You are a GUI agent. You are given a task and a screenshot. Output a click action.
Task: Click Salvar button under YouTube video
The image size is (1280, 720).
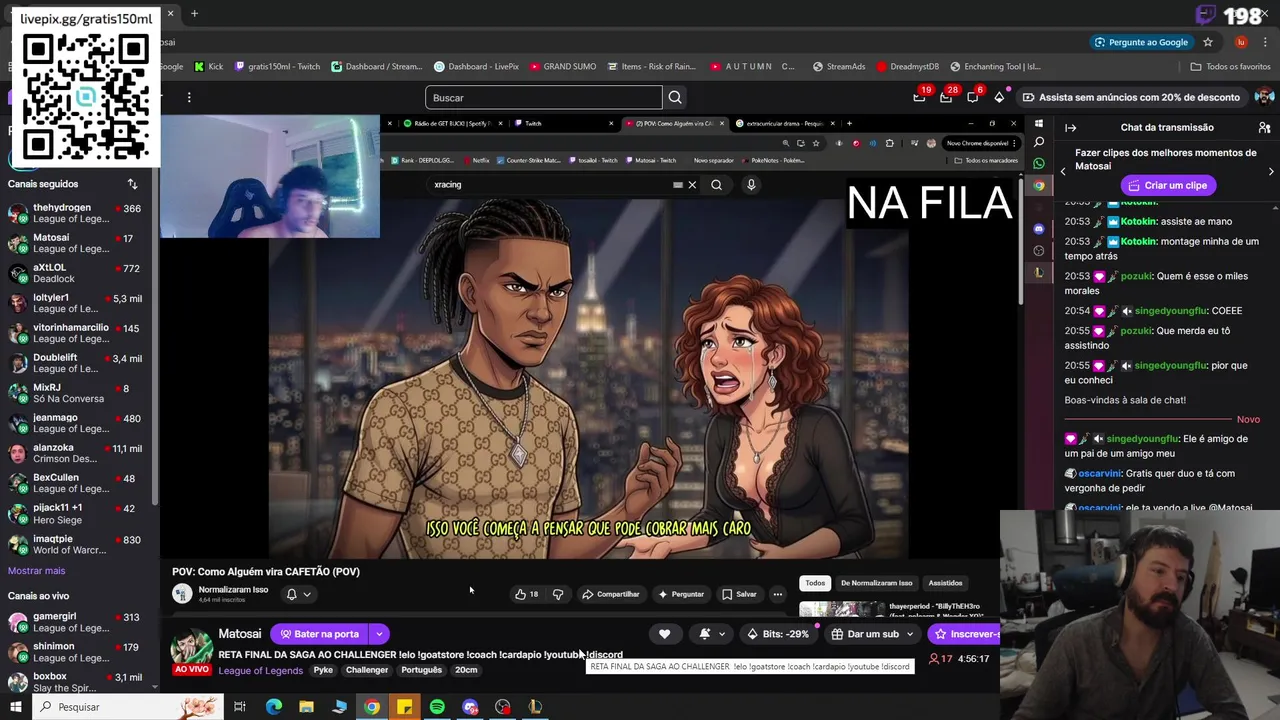[740, 594]
